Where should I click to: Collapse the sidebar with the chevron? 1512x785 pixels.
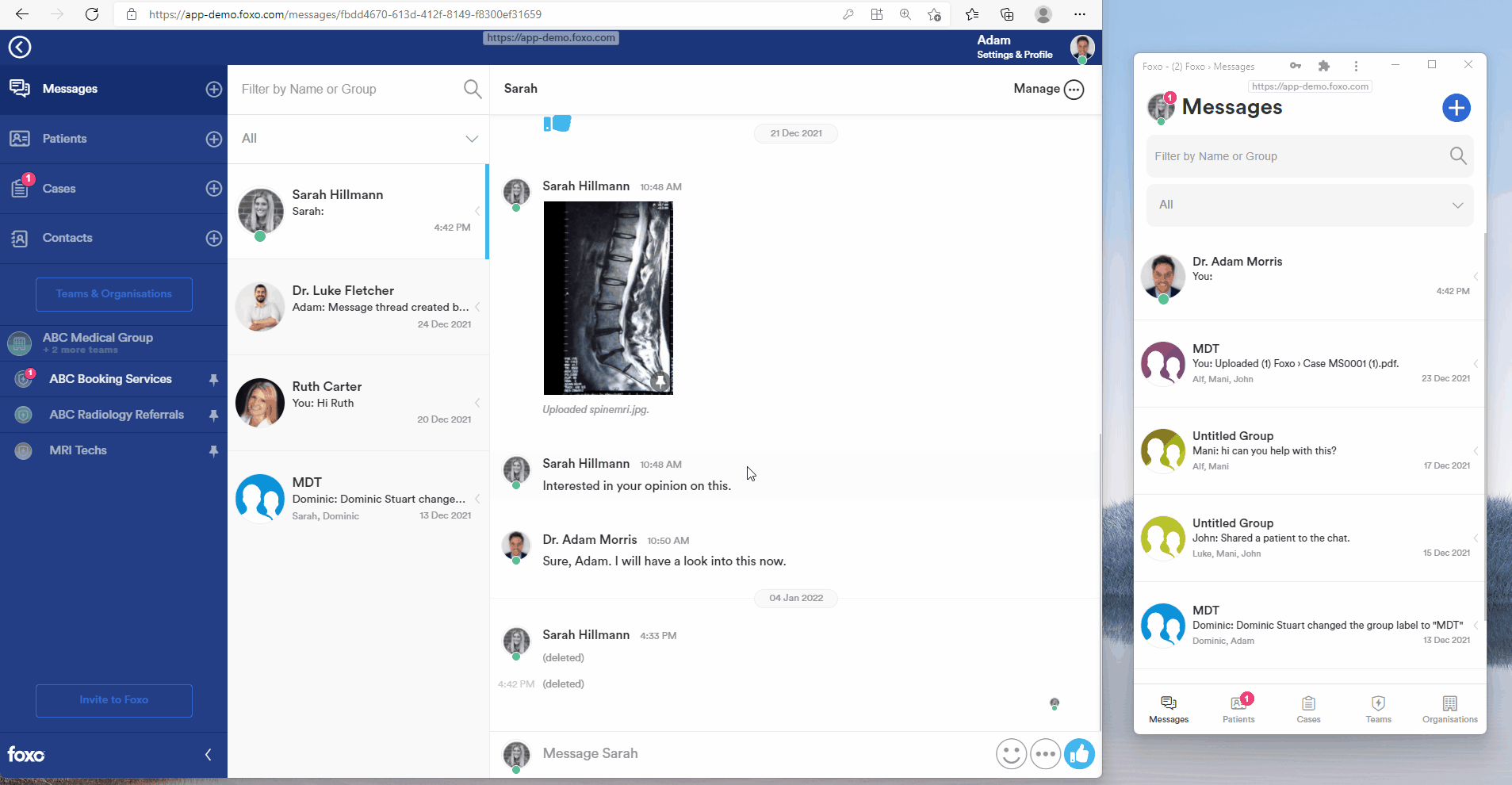tap(208, 754)
